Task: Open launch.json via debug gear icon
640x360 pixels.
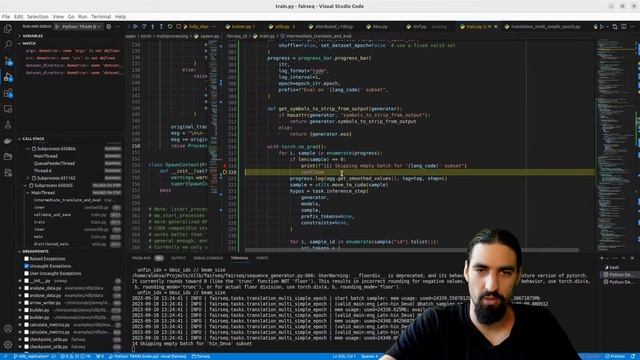Action: pos(109,27)
